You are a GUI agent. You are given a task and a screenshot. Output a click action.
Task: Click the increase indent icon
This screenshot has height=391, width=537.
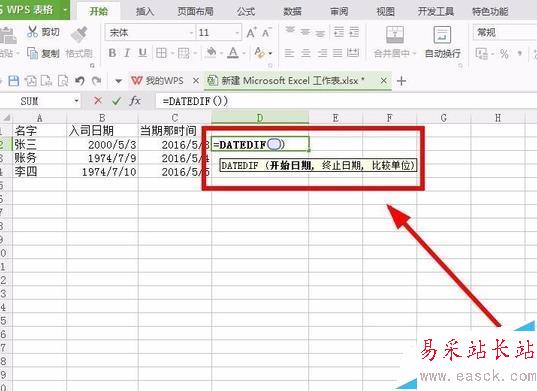[x=354, y=32]
